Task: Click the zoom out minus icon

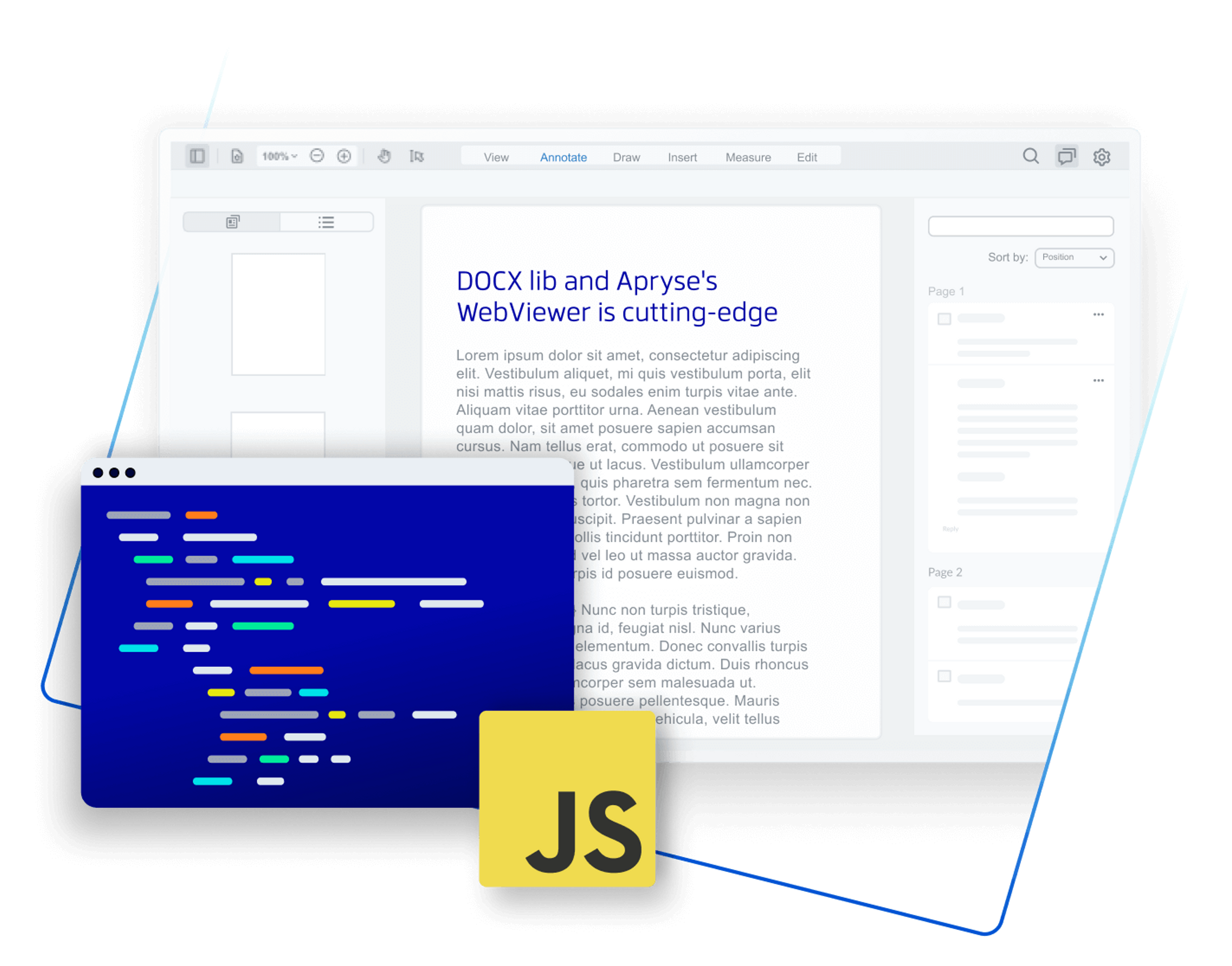Action: [317, 156]
